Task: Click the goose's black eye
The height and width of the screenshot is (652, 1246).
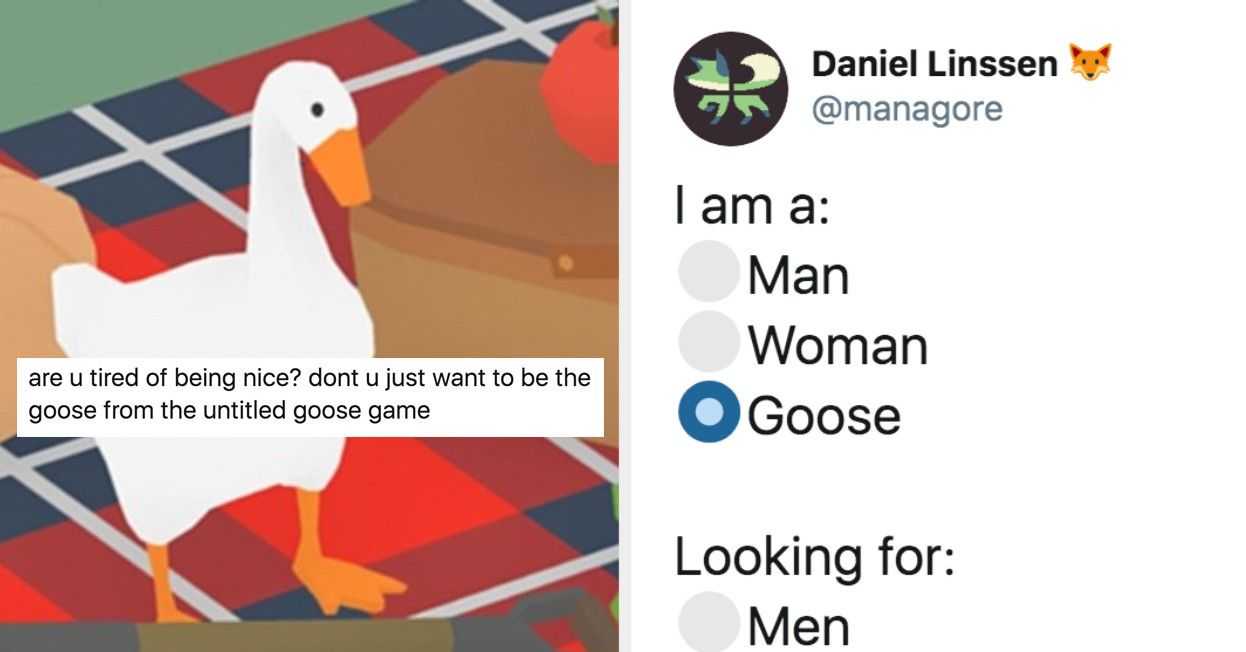Action: click(317, 108)
